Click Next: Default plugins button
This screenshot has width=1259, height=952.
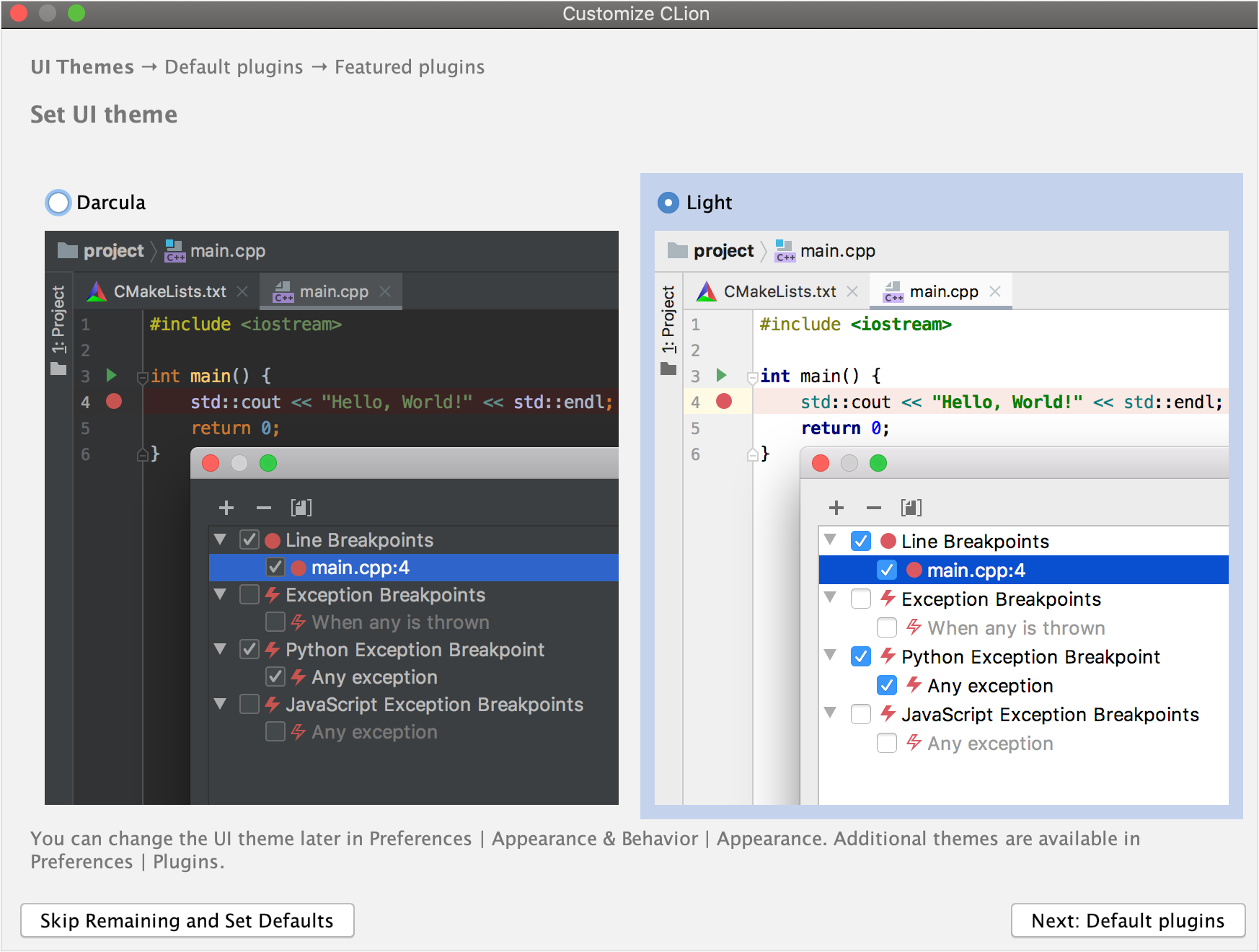click(x=1128, y=920)
